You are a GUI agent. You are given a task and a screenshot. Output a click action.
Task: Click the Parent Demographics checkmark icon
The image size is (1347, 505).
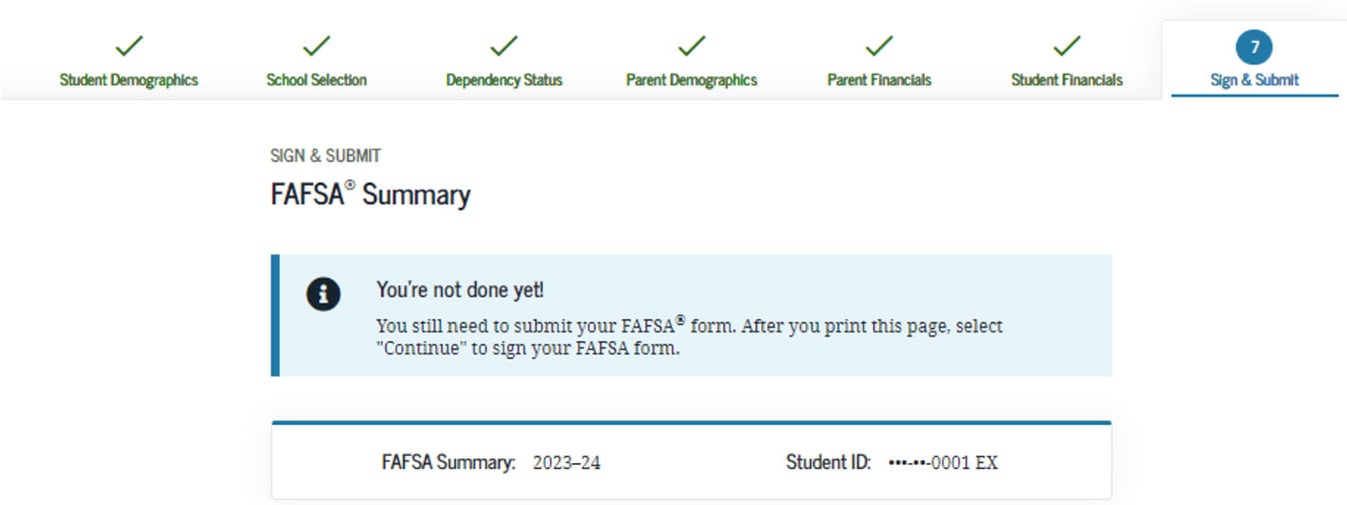(x=691, y=46)
